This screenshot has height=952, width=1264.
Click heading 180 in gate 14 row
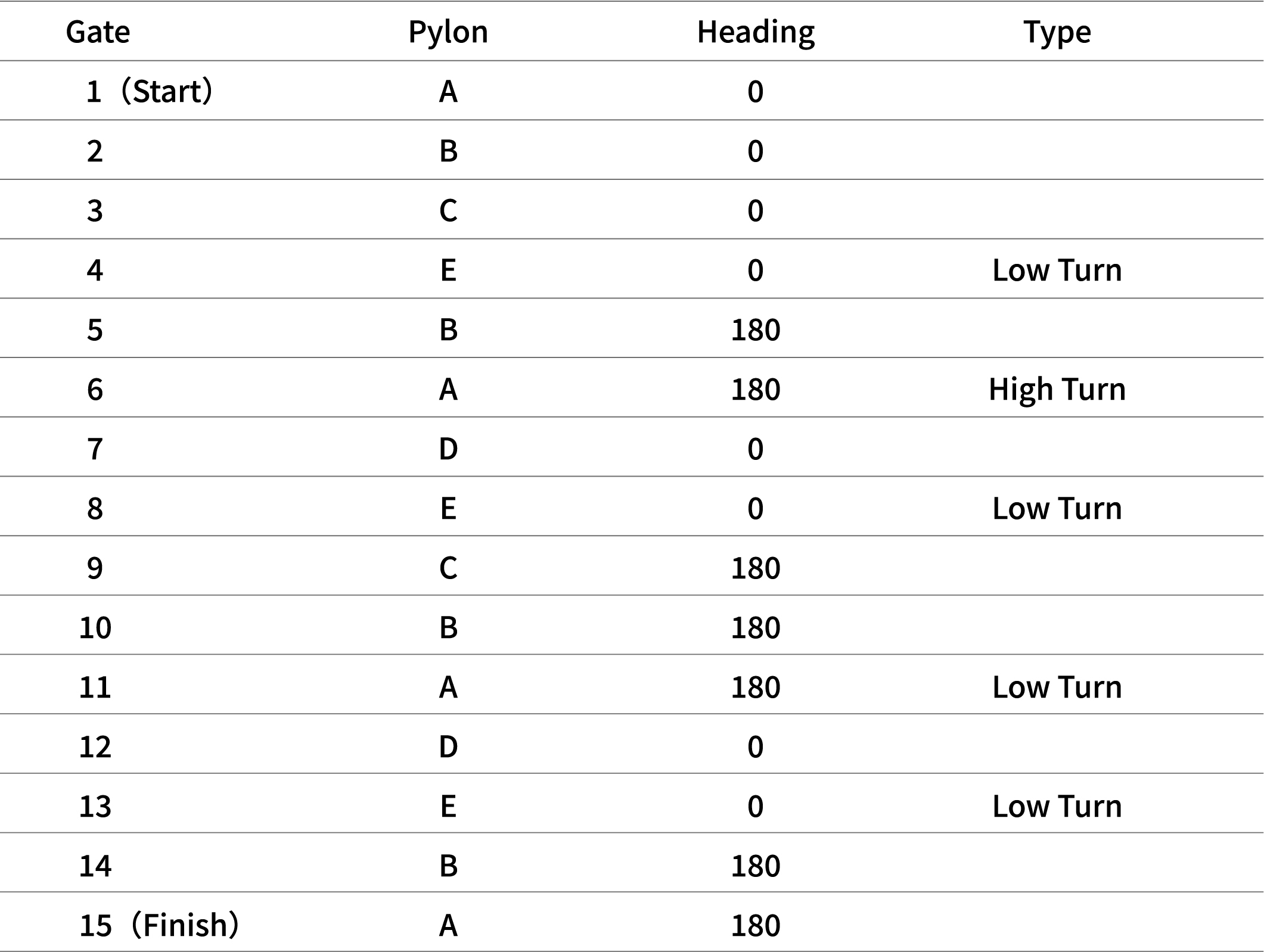(756, 865)
